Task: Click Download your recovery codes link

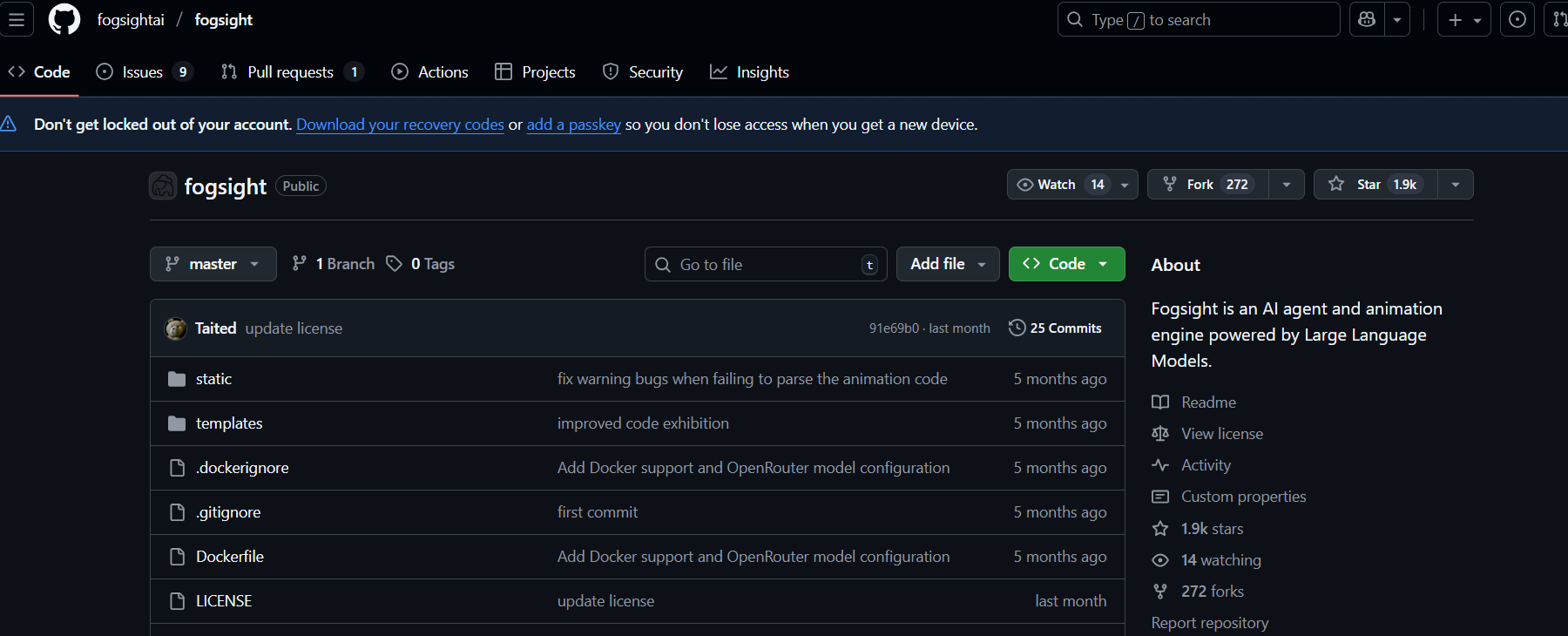Action: [x=400, y=125]
